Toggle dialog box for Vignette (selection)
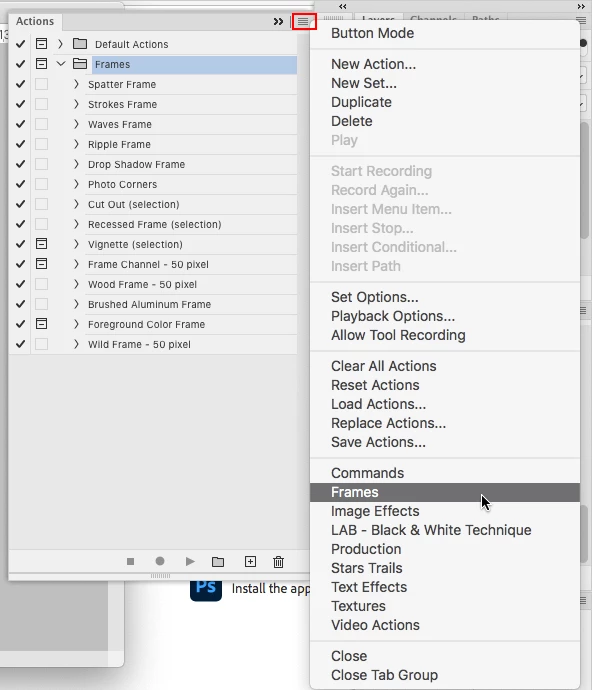This screenshot has width=592, height=690. [41, 244]
